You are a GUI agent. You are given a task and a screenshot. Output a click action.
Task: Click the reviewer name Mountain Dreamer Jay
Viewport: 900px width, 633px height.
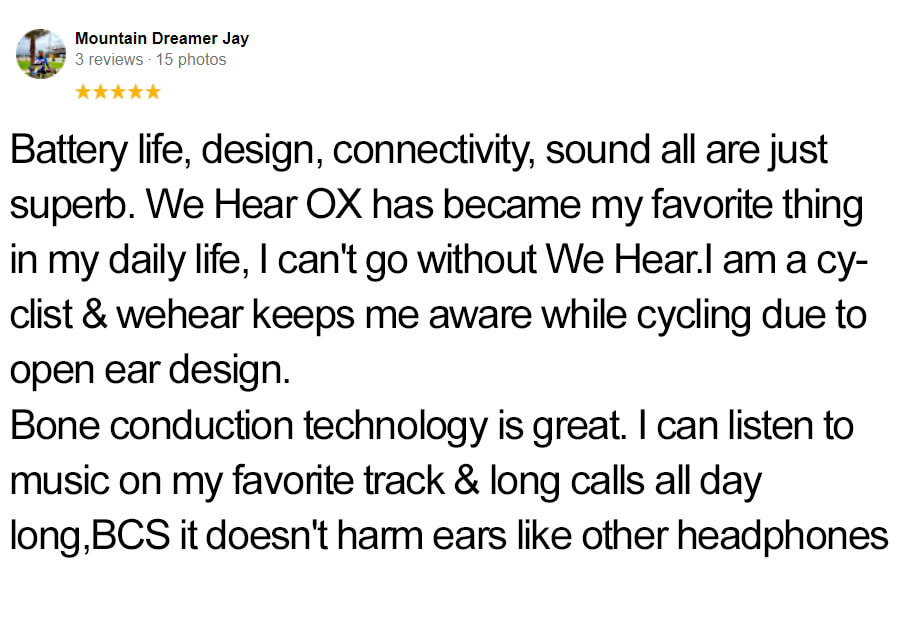tap(162, 38)
